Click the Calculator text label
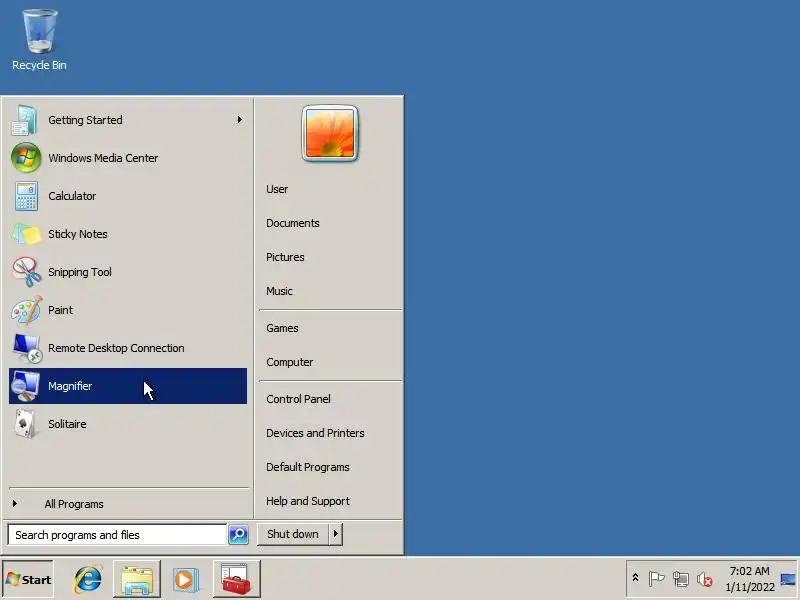 tap(72, 196)
